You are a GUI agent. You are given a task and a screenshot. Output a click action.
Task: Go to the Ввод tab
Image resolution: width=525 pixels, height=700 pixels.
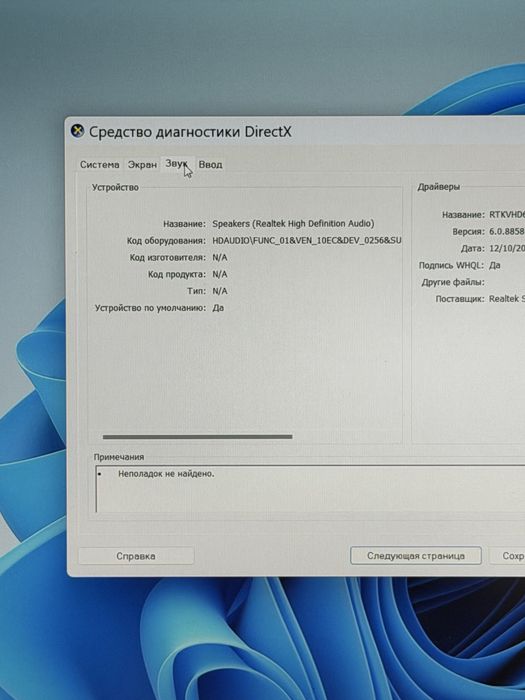click(210, 165)
